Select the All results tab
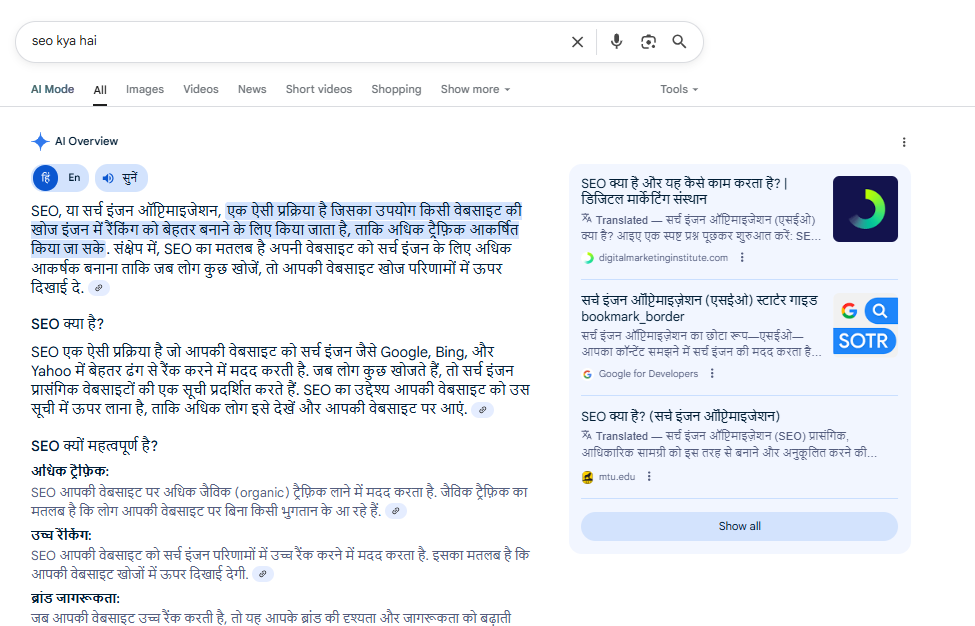 tap(100, 90)
